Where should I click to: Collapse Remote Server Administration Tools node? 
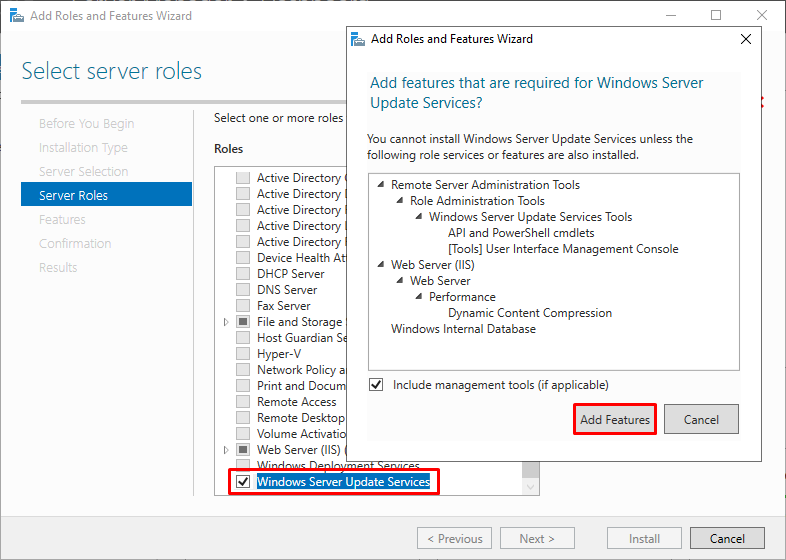tap(381, 184)
